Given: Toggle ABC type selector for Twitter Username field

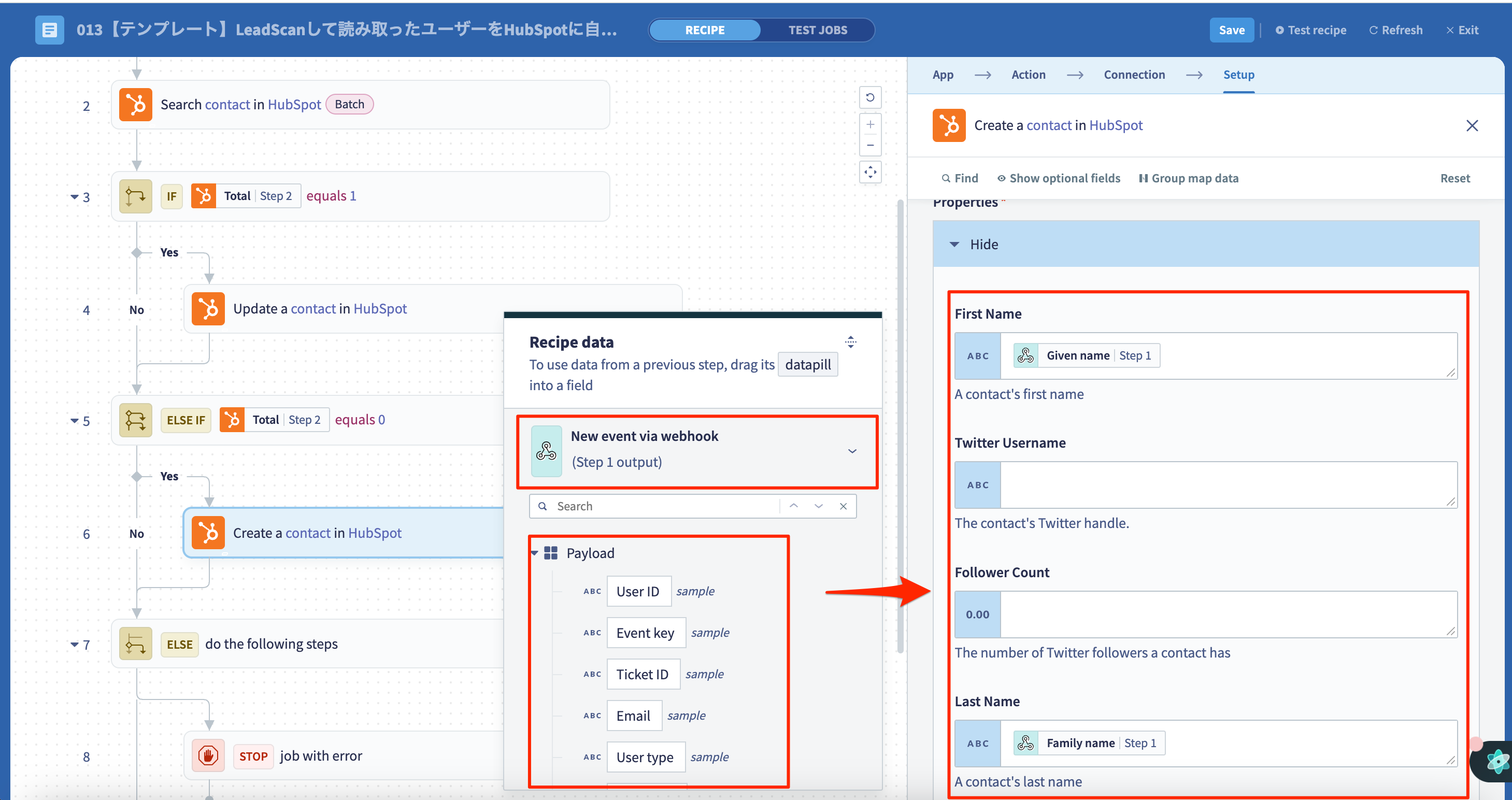Looking at the screenshot, I should (x=978, y=485).
